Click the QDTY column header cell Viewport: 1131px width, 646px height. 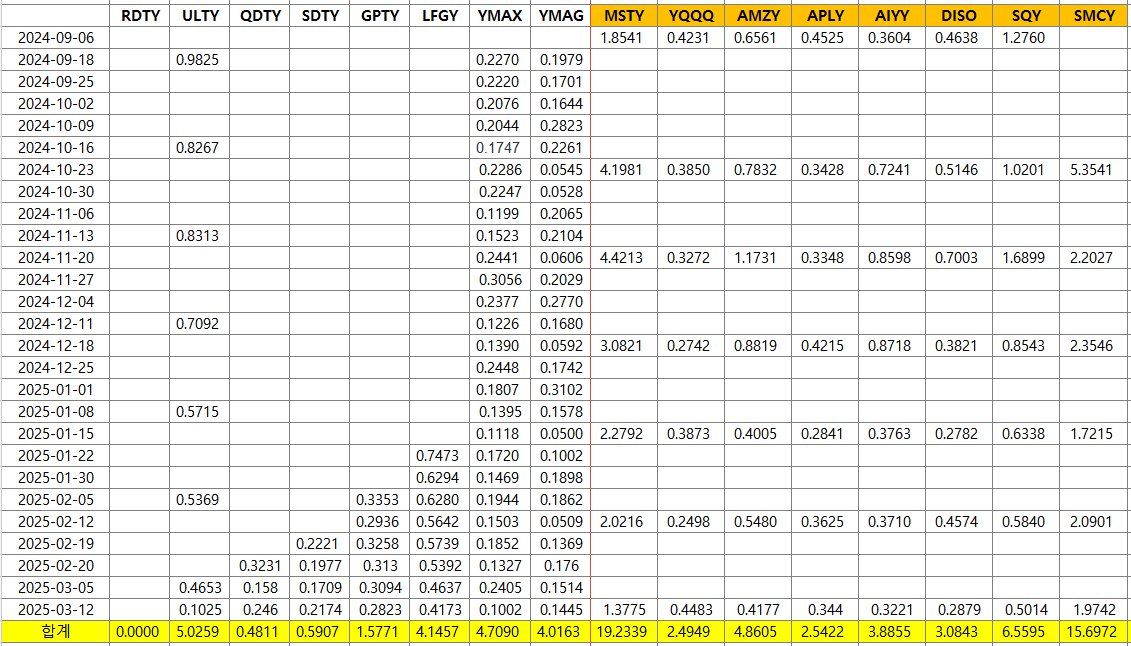point(260,15)
